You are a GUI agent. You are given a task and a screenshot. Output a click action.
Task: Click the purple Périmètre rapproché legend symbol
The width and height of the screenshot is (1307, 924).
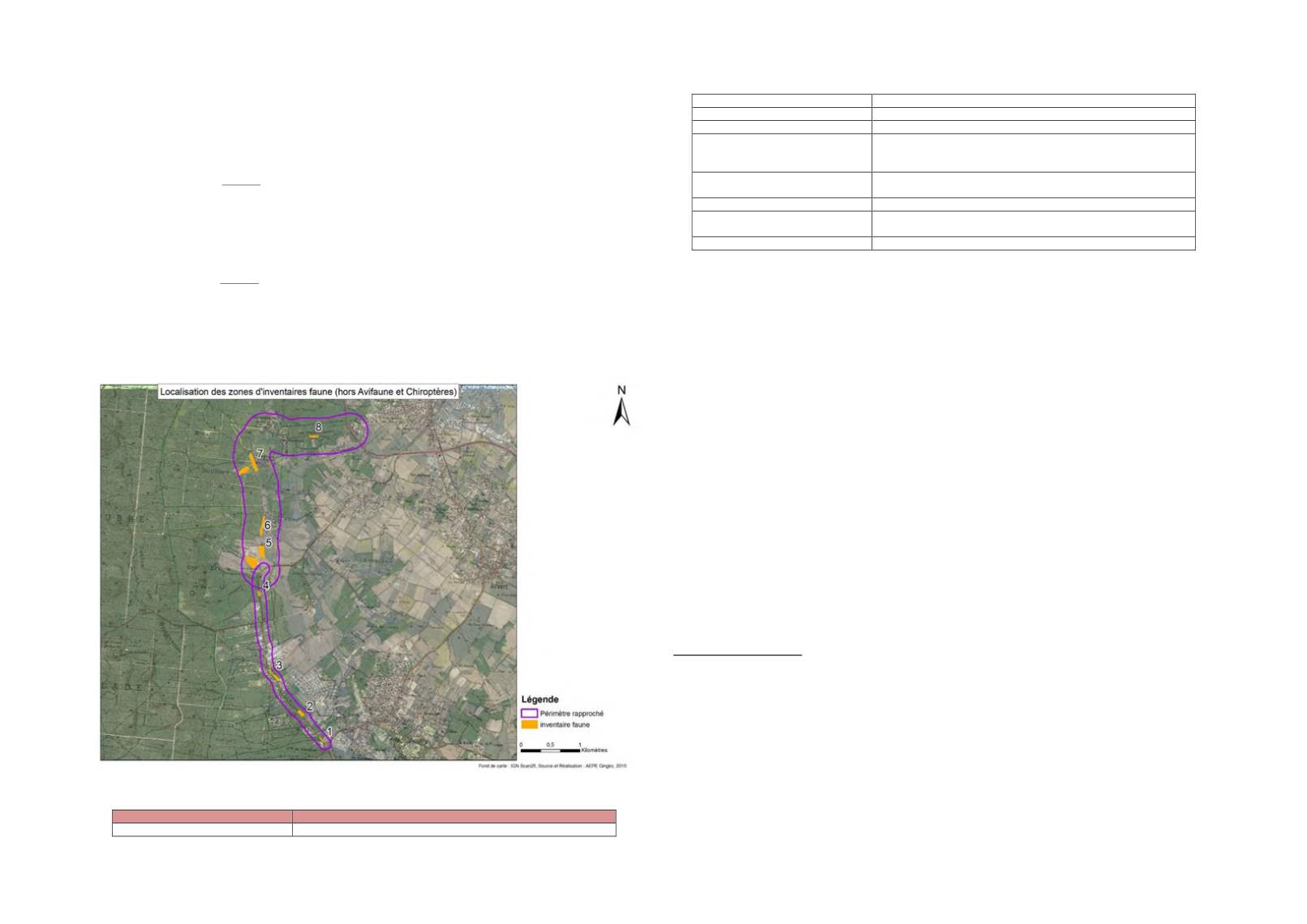[x=529, y=713]
